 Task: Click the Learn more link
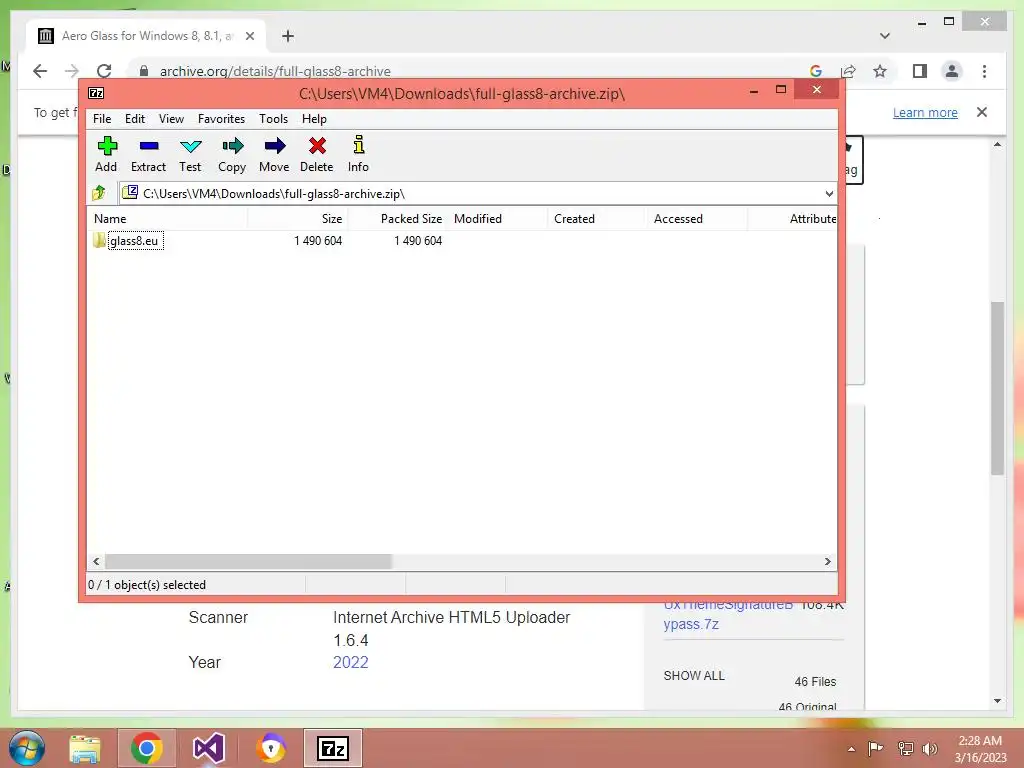point(925,112)
